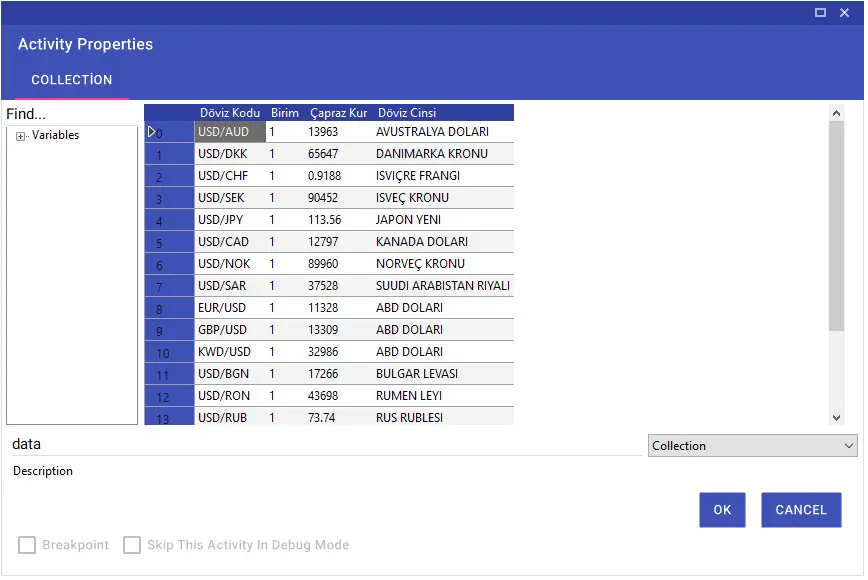The image size is (868, 580).
Task: Click the 113.56 rate cell
Action: 339,221
